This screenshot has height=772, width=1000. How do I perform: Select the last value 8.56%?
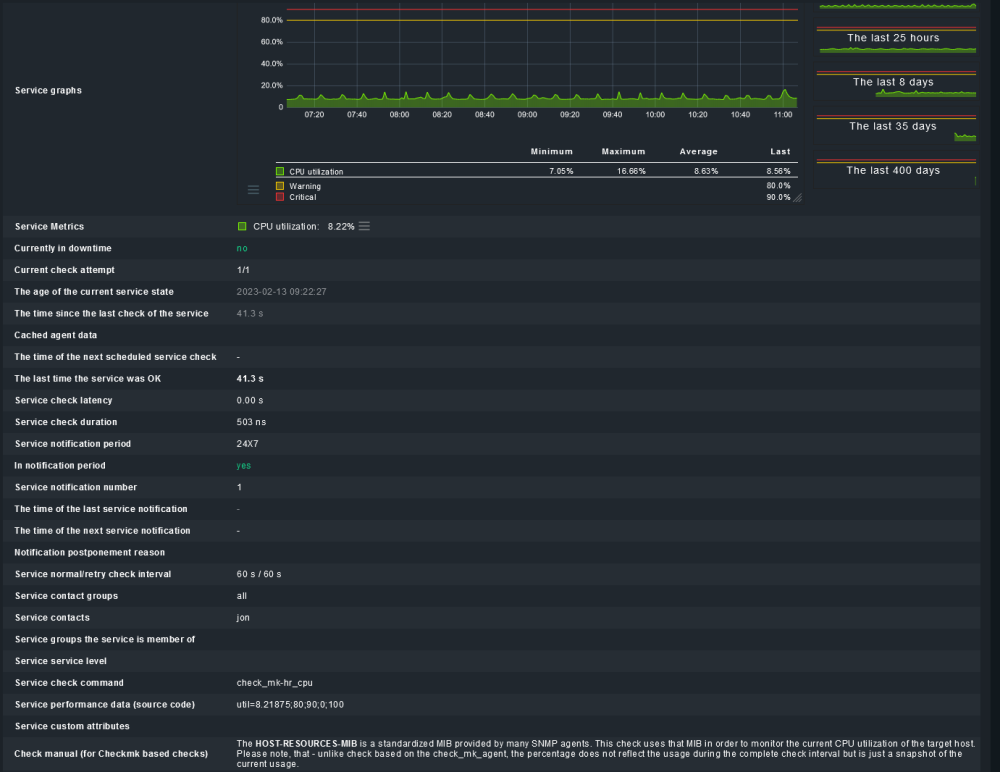(x=778, y=171)
